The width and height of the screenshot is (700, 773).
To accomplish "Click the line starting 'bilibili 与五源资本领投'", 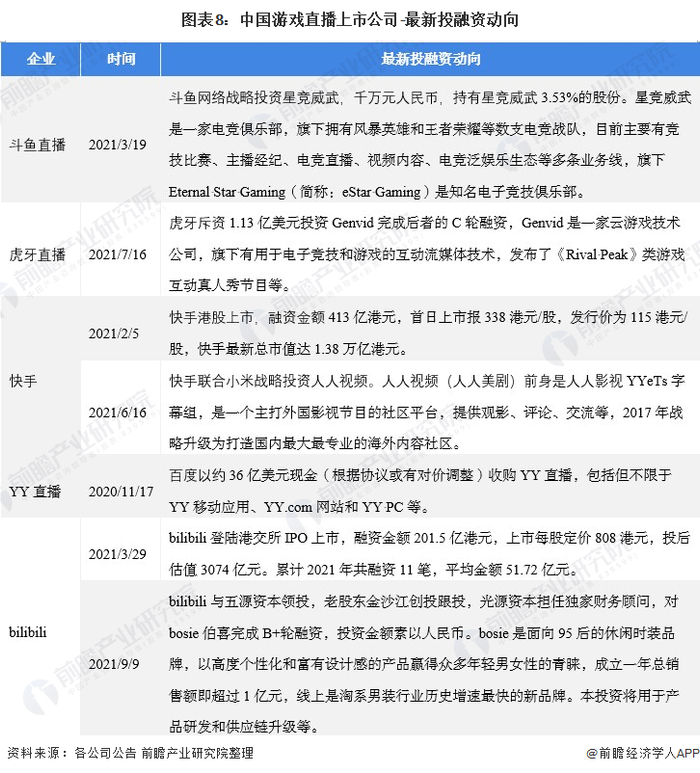I will click(423, 601).
